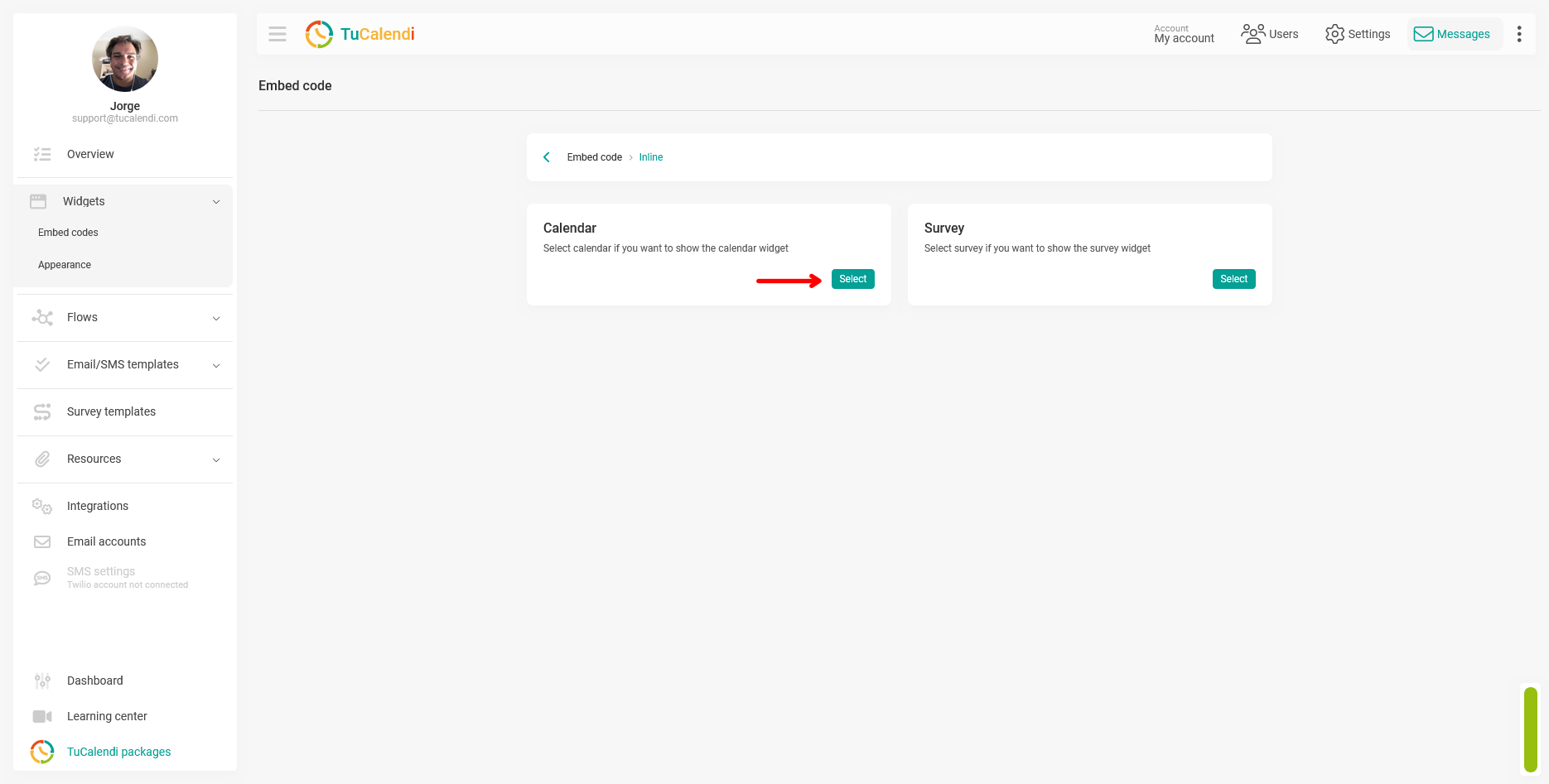Image resolution: width=1549 pixels, height=784 pixels.
Task: Open the hamburger menu icon
Action: [x=277, y=34]
